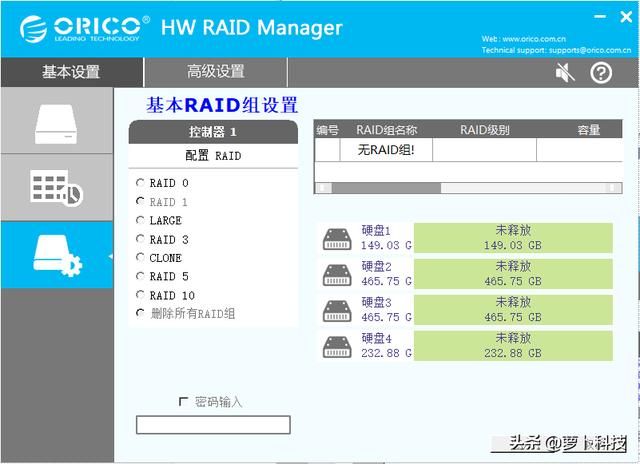The image size is (640, 464).
Task: Click the scrollbar left arrow
Action: click(x=324, y=188)
